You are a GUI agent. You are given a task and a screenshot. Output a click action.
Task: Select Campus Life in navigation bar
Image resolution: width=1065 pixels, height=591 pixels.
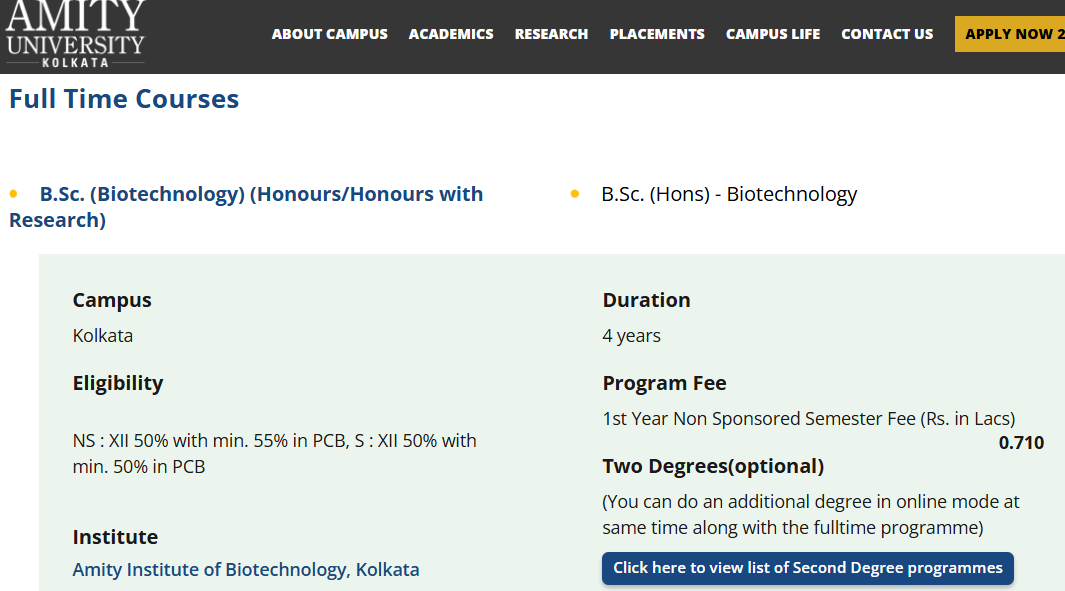tap(773, 34)
